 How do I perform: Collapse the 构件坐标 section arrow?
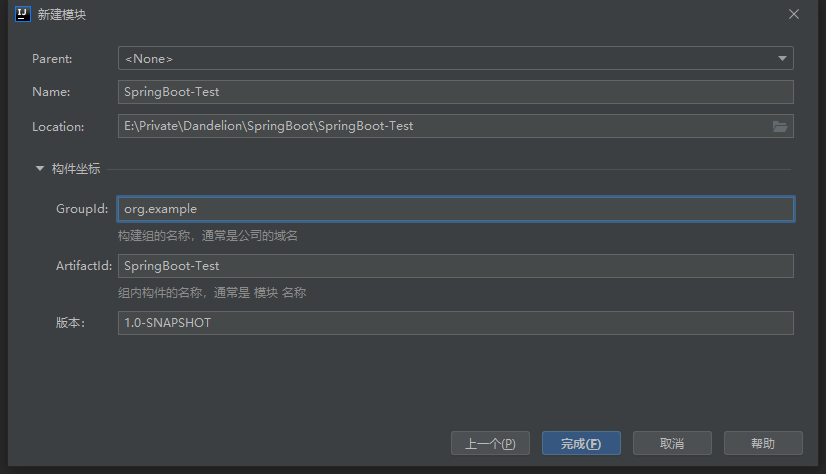point(40,169)
